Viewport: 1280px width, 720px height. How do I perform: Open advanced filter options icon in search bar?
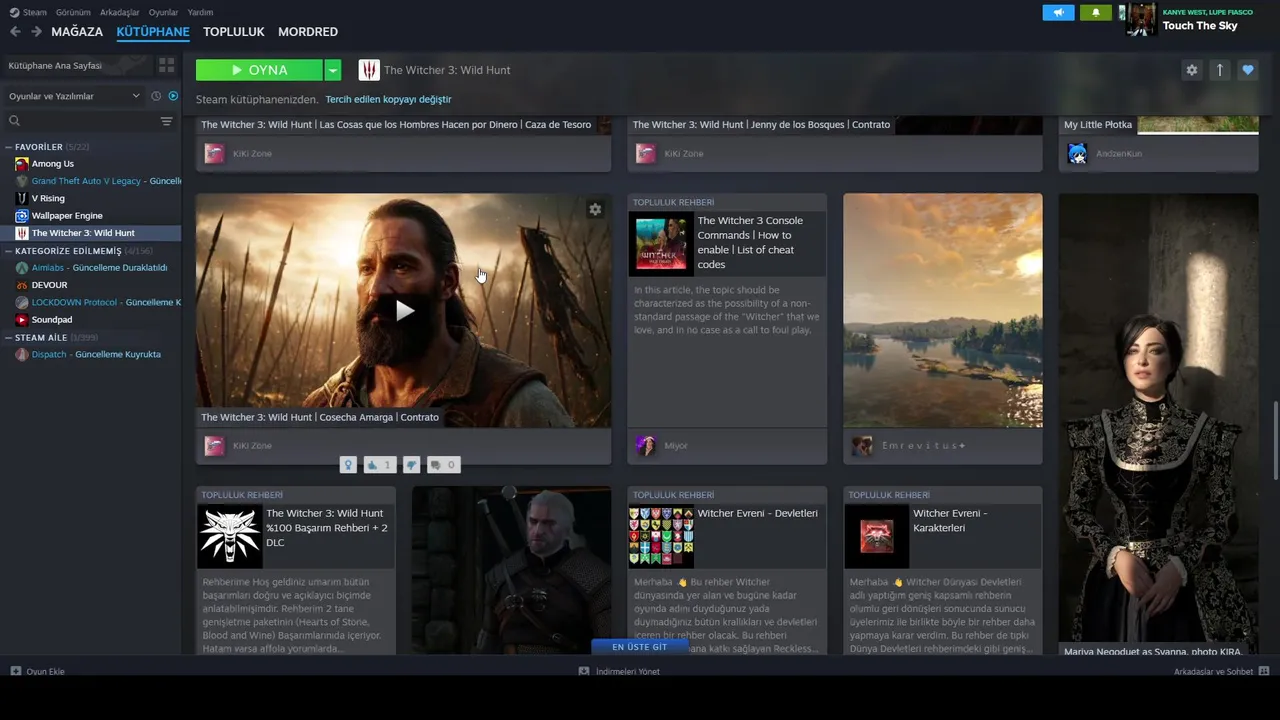(x=166, y=121)
